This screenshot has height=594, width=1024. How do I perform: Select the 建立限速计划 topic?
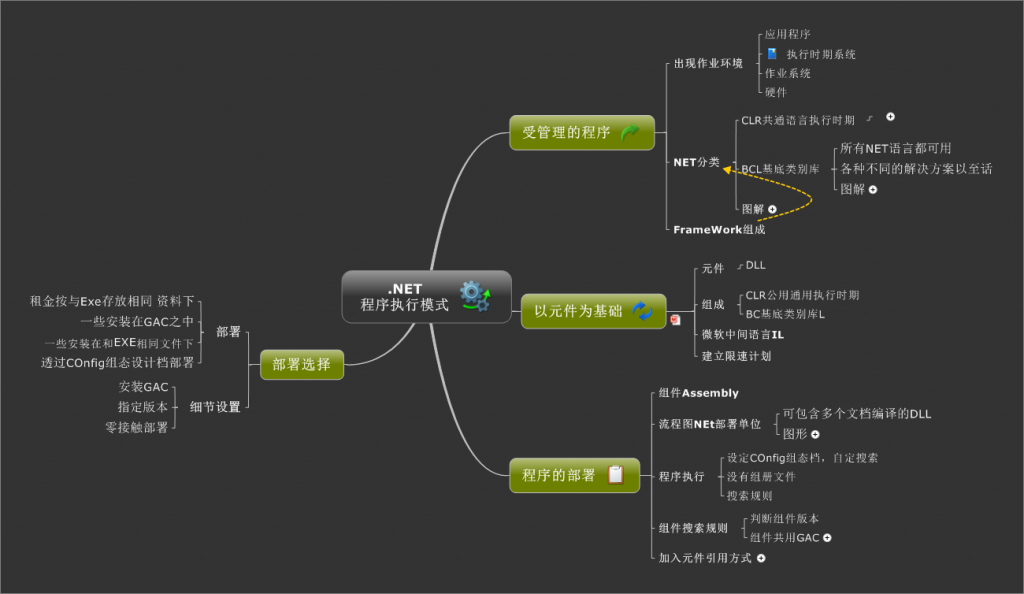point(735,353)
